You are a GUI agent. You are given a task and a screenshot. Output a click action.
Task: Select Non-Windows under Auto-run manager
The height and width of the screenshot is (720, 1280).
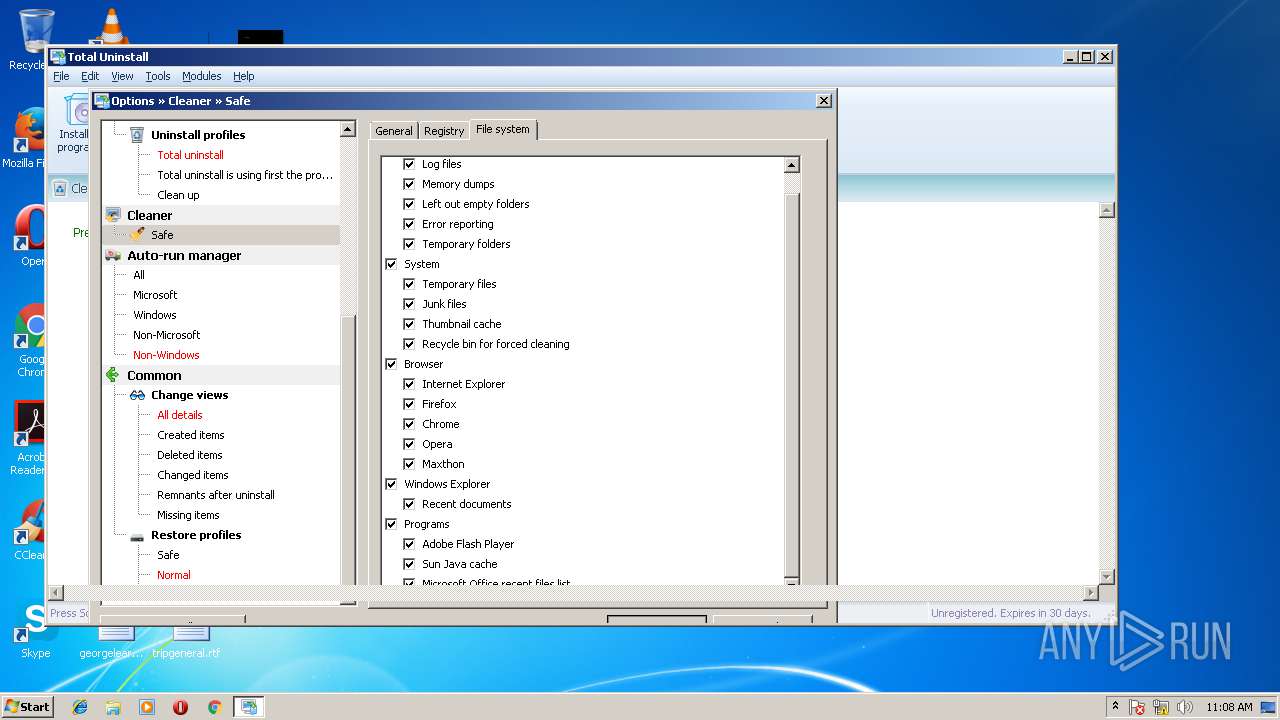166,355
